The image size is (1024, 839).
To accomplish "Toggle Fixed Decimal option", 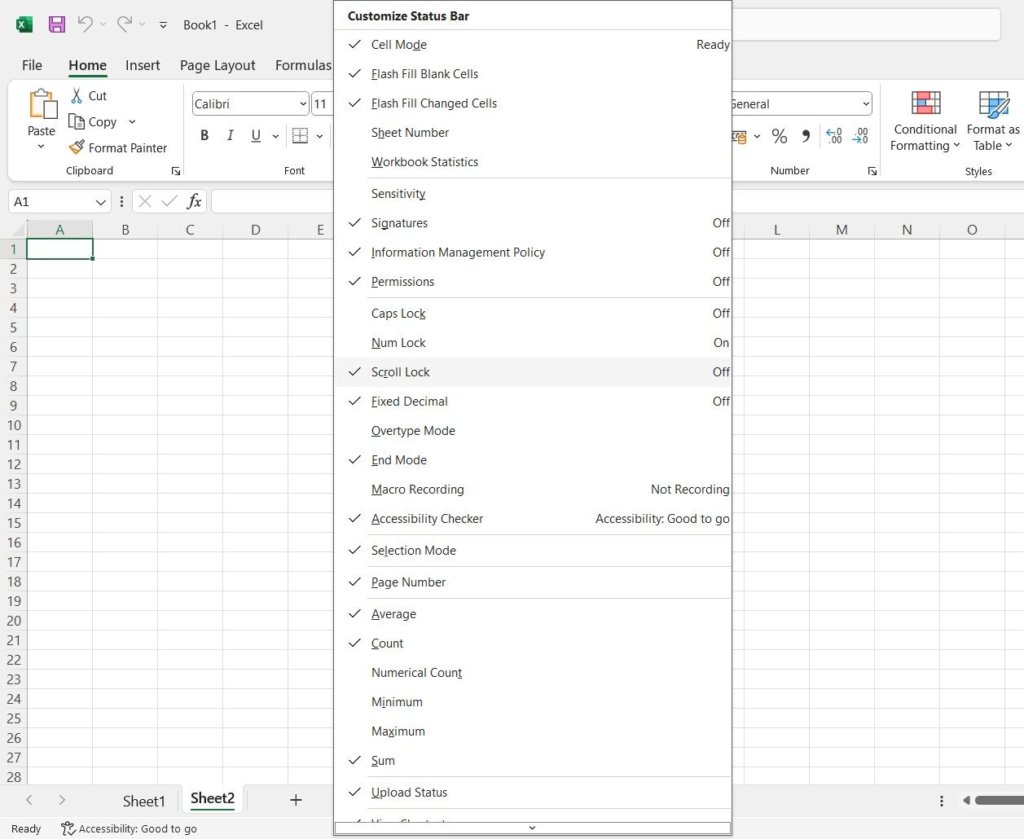I will click(x=532, y=402).
